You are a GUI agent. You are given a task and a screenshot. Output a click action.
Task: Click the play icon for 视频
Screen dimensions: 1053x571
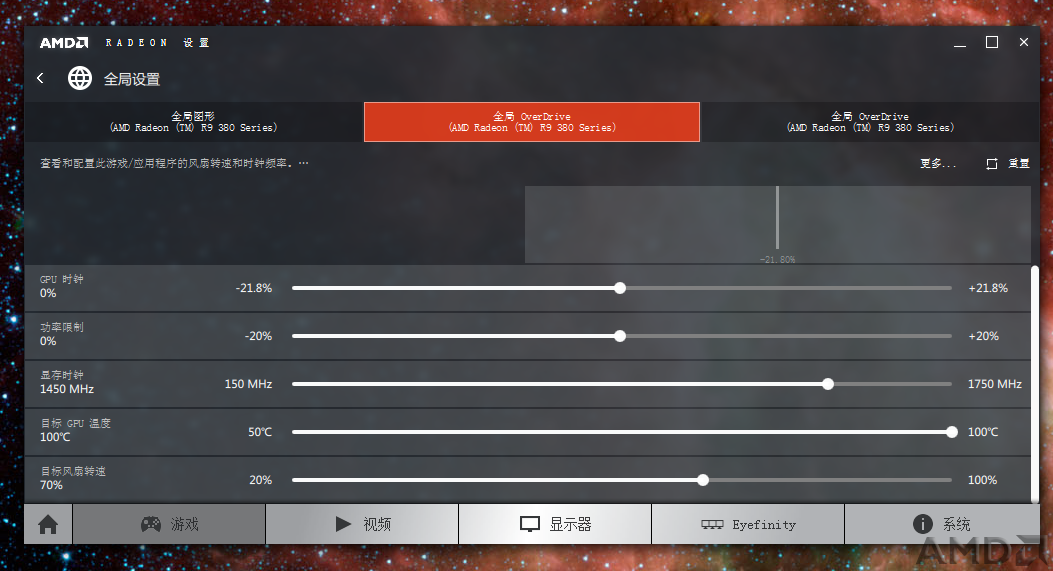tap(343, 524)
